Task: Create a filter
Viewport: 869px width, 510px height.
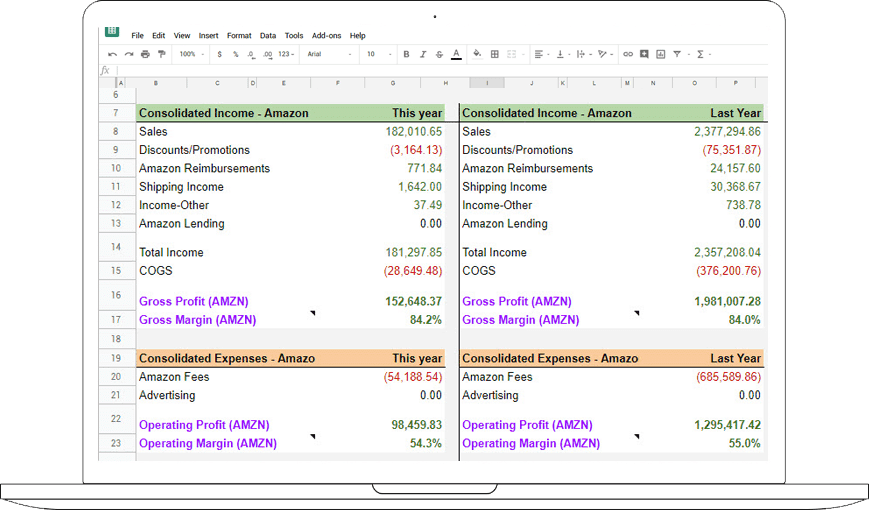Action: tap(677, 54)
